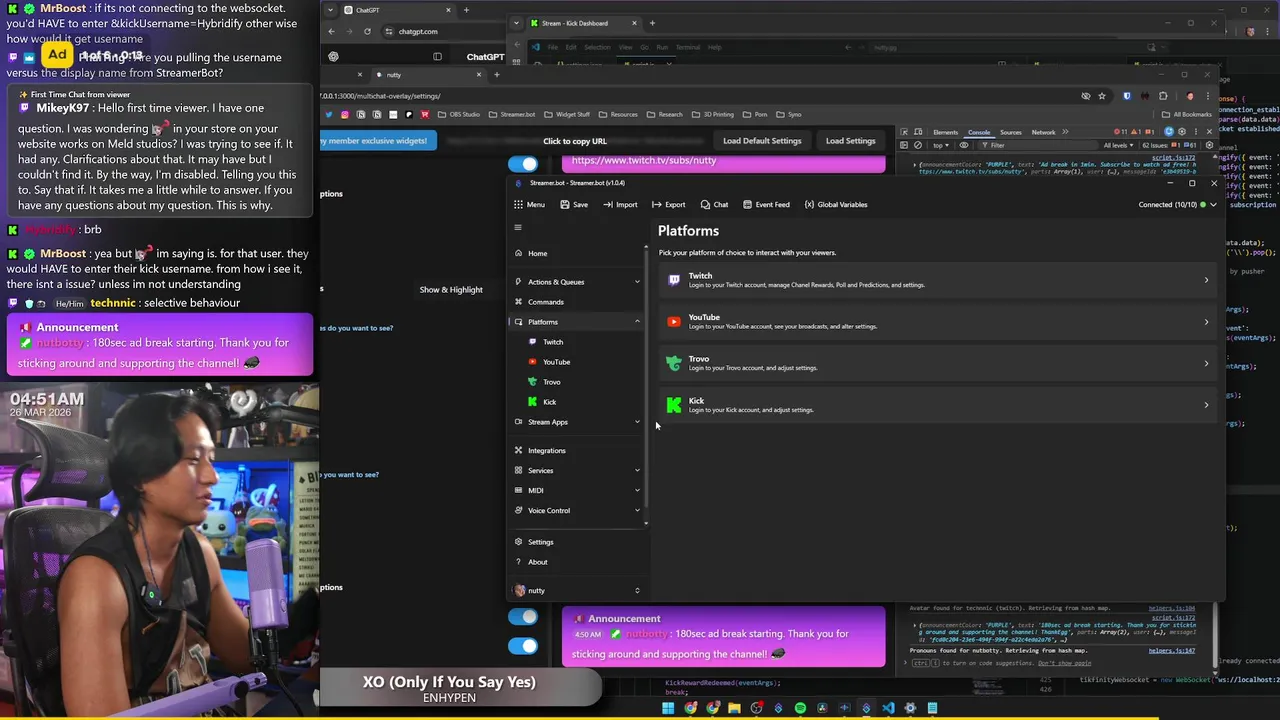Open Spotify from the taskbar
1280x720 pixels.
tap(800, 708)
